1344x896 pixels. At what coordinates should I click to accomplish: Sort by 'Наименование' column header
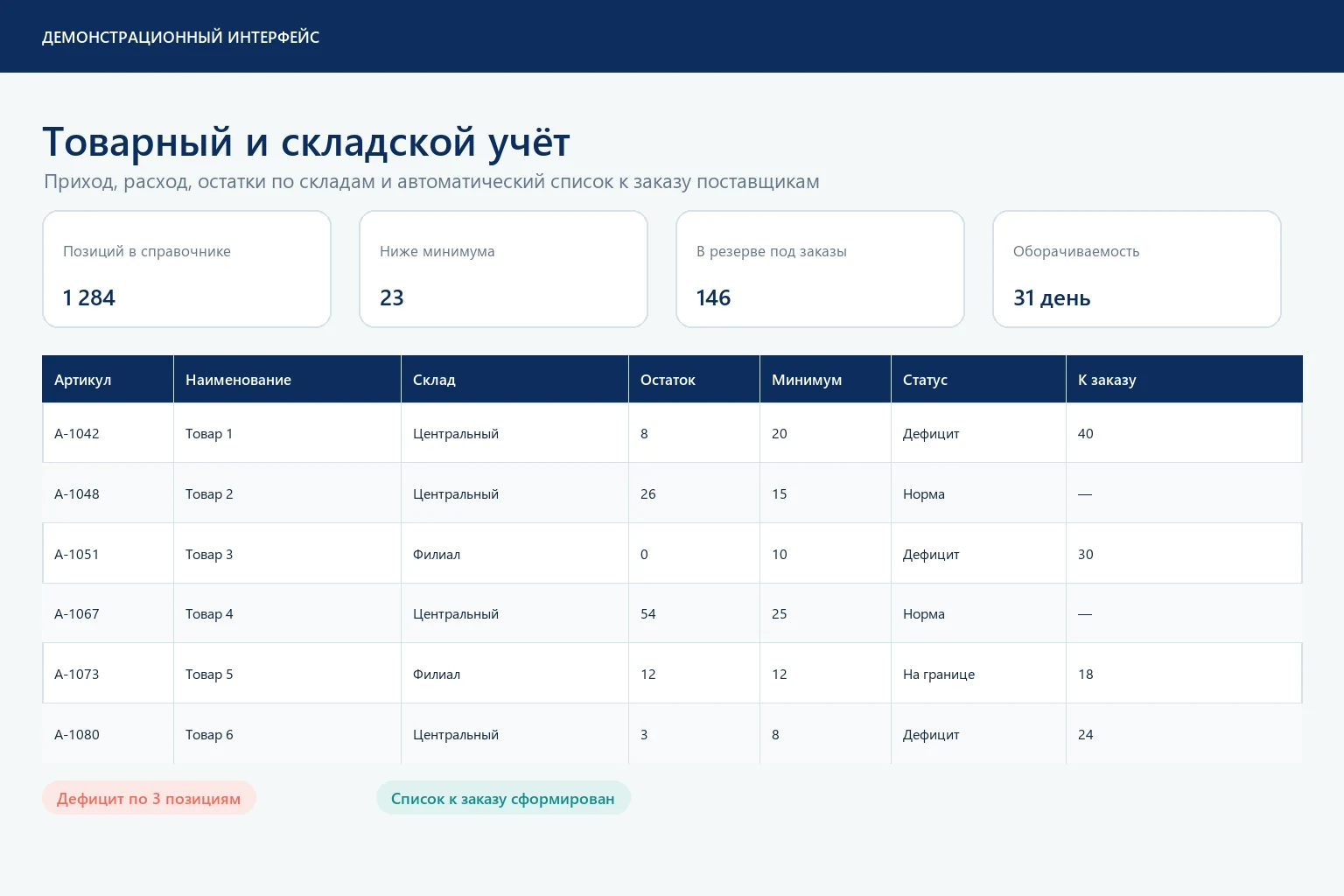287,379
